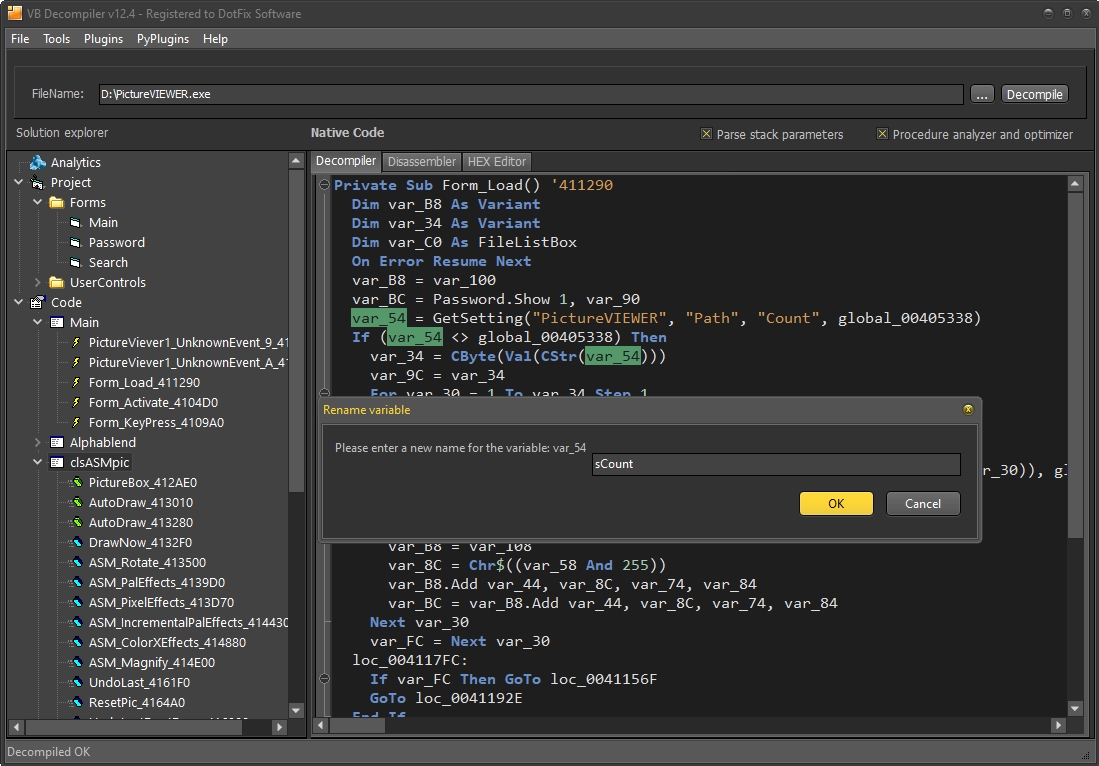This screenshot has width=1099, height=766.
Task: Toggle Parse stack parameters checkbox
Action: click(706, 134)
